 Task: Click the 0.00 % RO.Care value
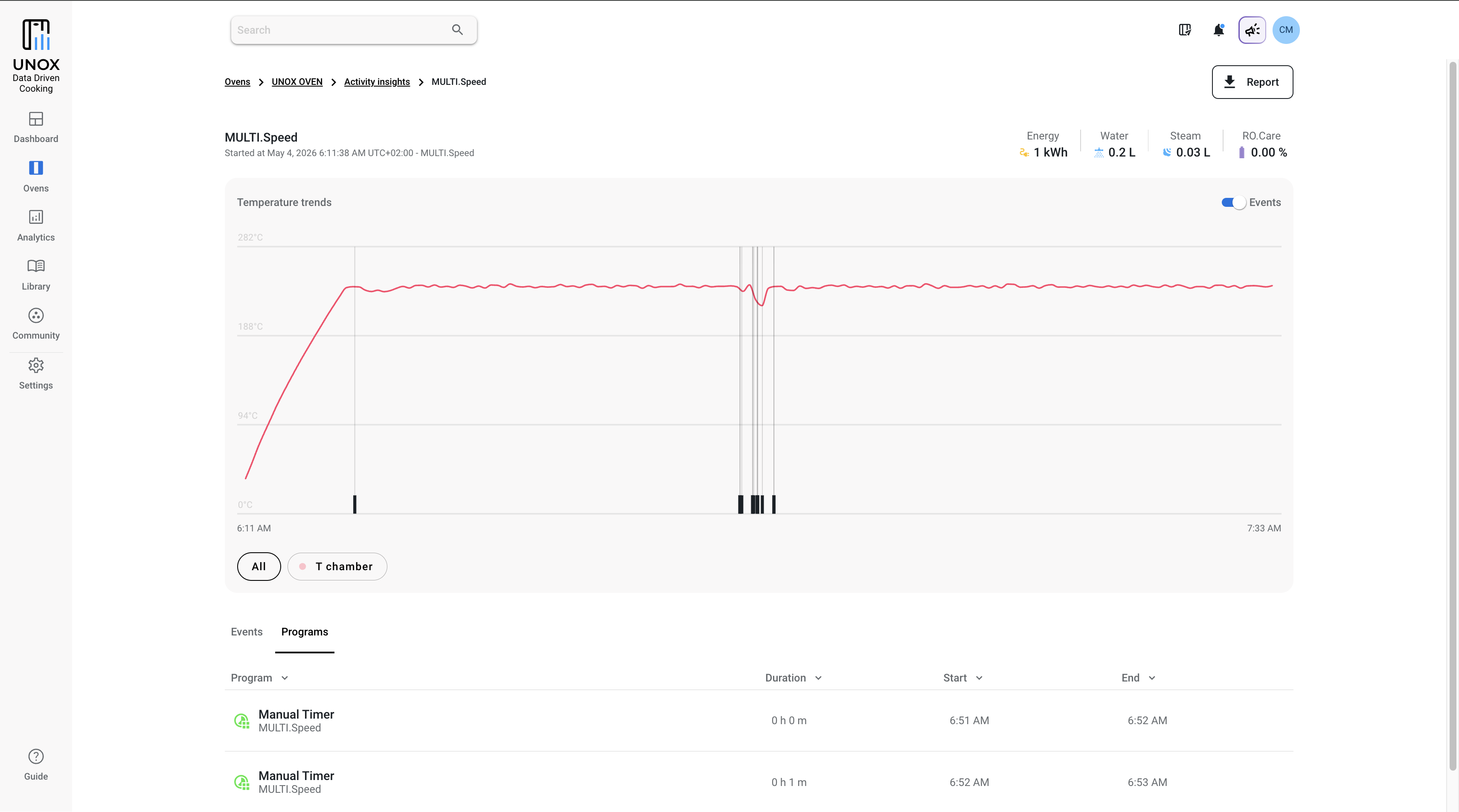tap(1269, 152)
